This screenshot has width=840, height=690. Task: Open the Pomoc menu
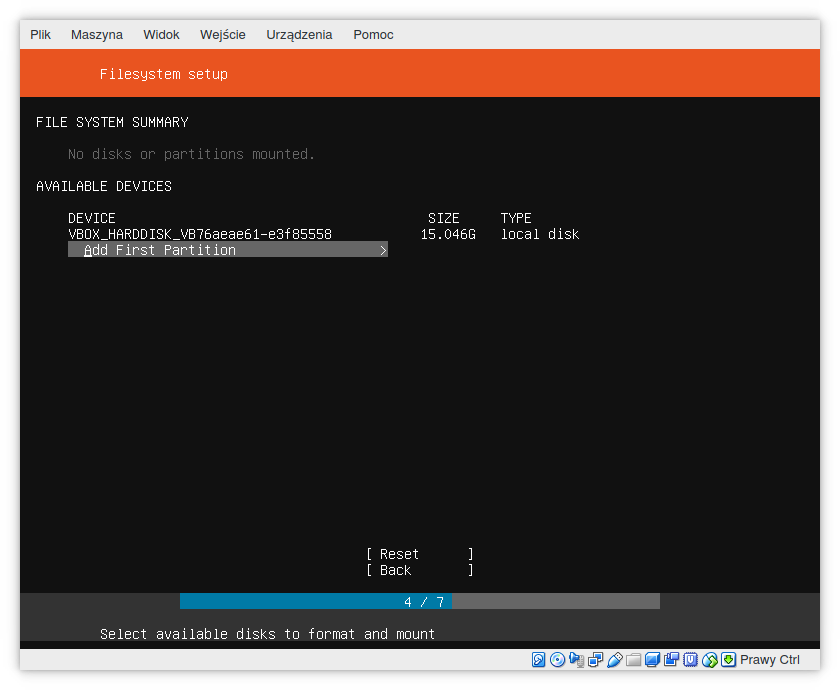tap(373, 35)
